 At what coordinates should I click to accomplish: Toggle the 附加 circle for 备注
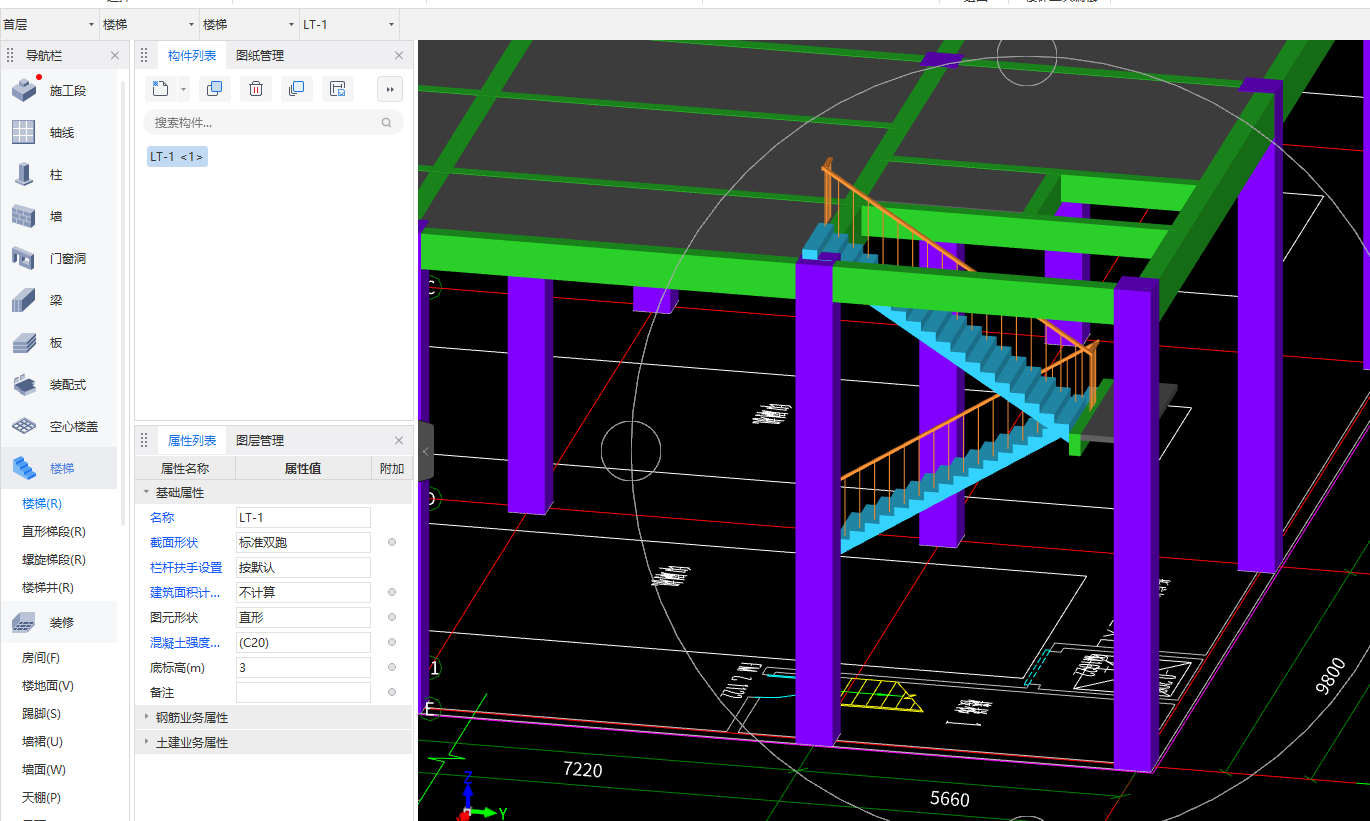pos(392,692)
